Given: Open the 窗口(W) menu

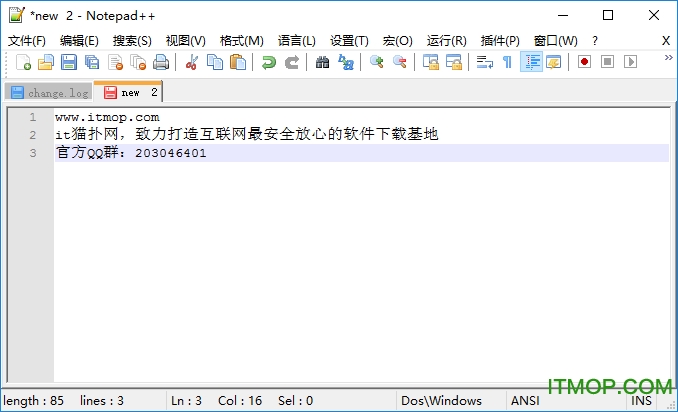Looking at the screenshot, I should (x=556, y=41).
